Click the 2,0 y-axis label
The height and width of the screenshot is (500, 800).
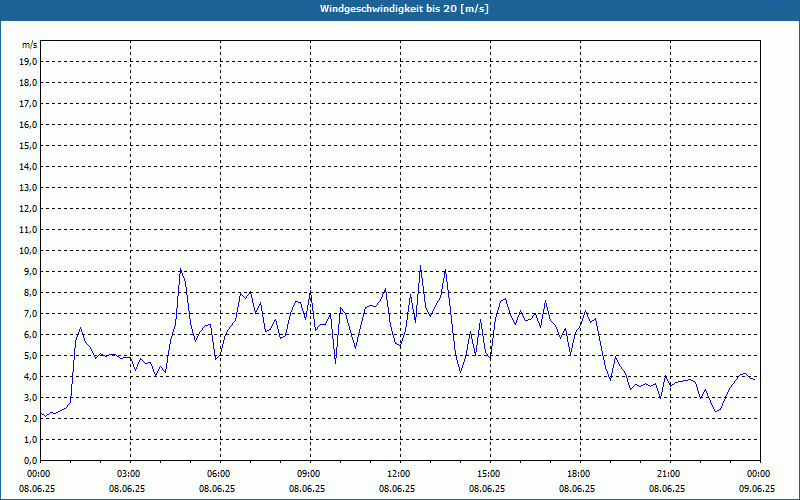[31, 419]
